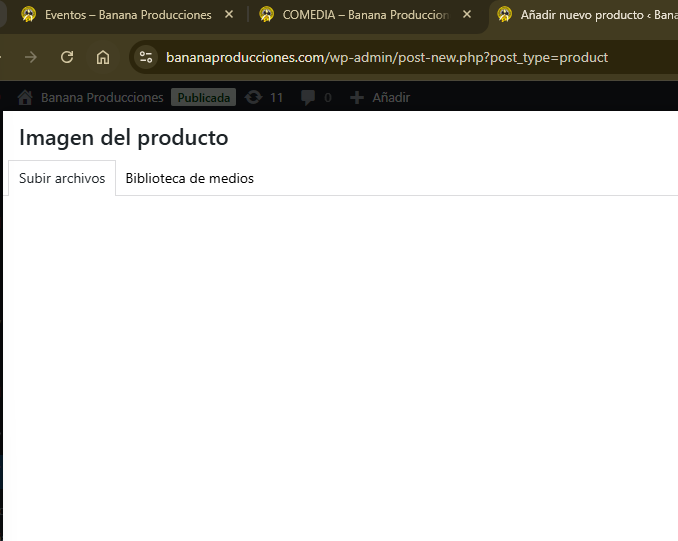Select the Añadir nuevo producto browser tab
The image size is (678, 541).
click(586, 15)
